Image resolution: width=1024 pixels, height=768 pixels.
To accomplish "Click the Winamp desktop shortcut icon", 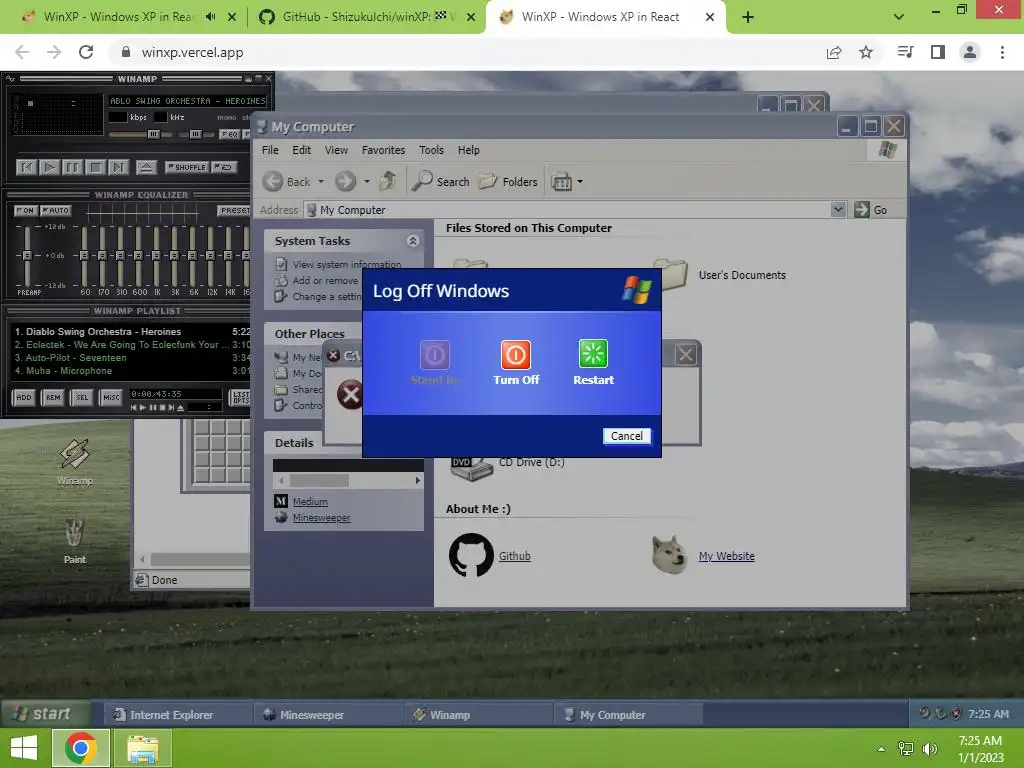I will pyautogui.click(x=74, y=454).
